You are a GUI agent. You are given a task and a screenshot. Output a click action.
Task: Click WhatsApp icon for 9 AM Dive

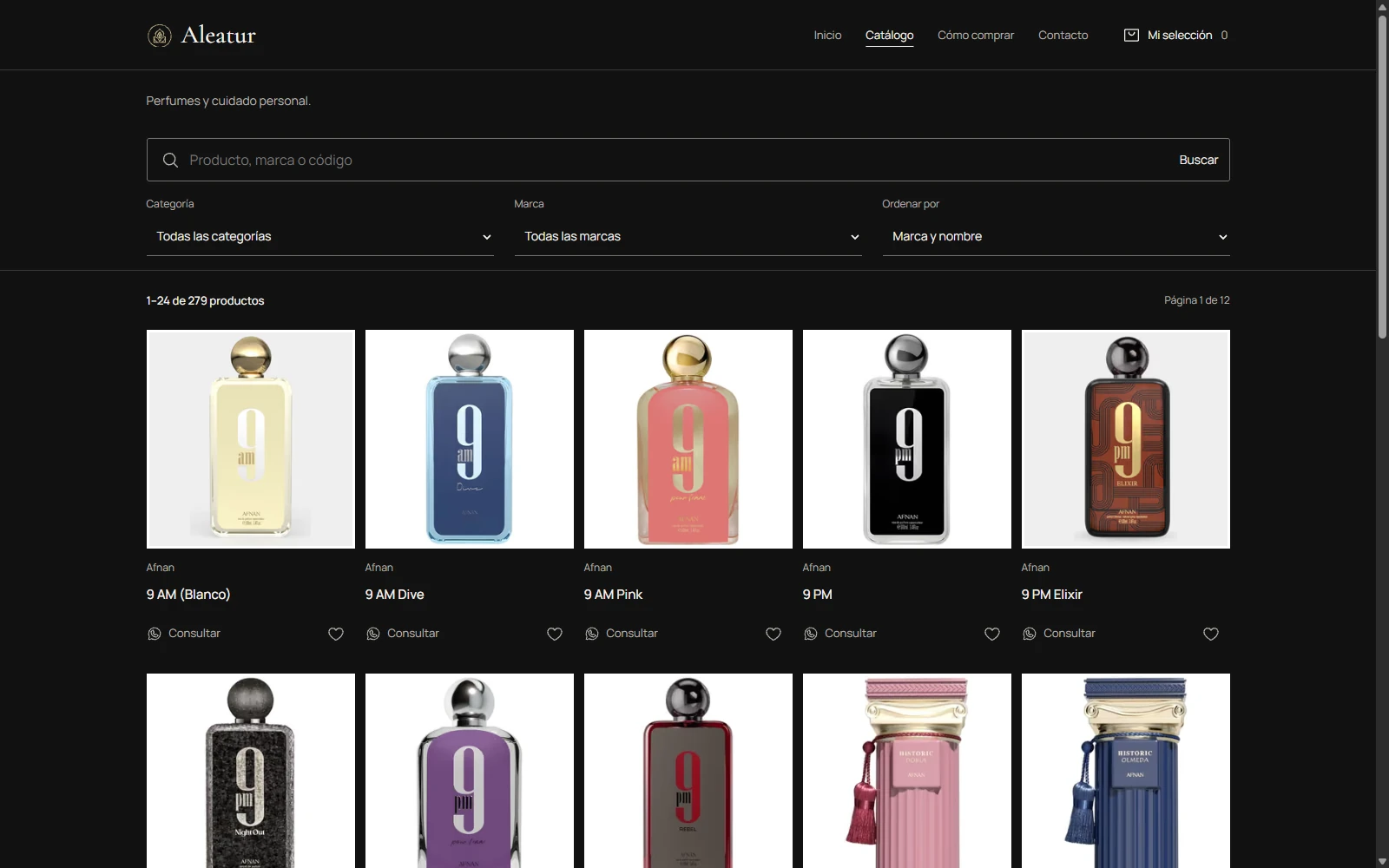pos(373,635)
